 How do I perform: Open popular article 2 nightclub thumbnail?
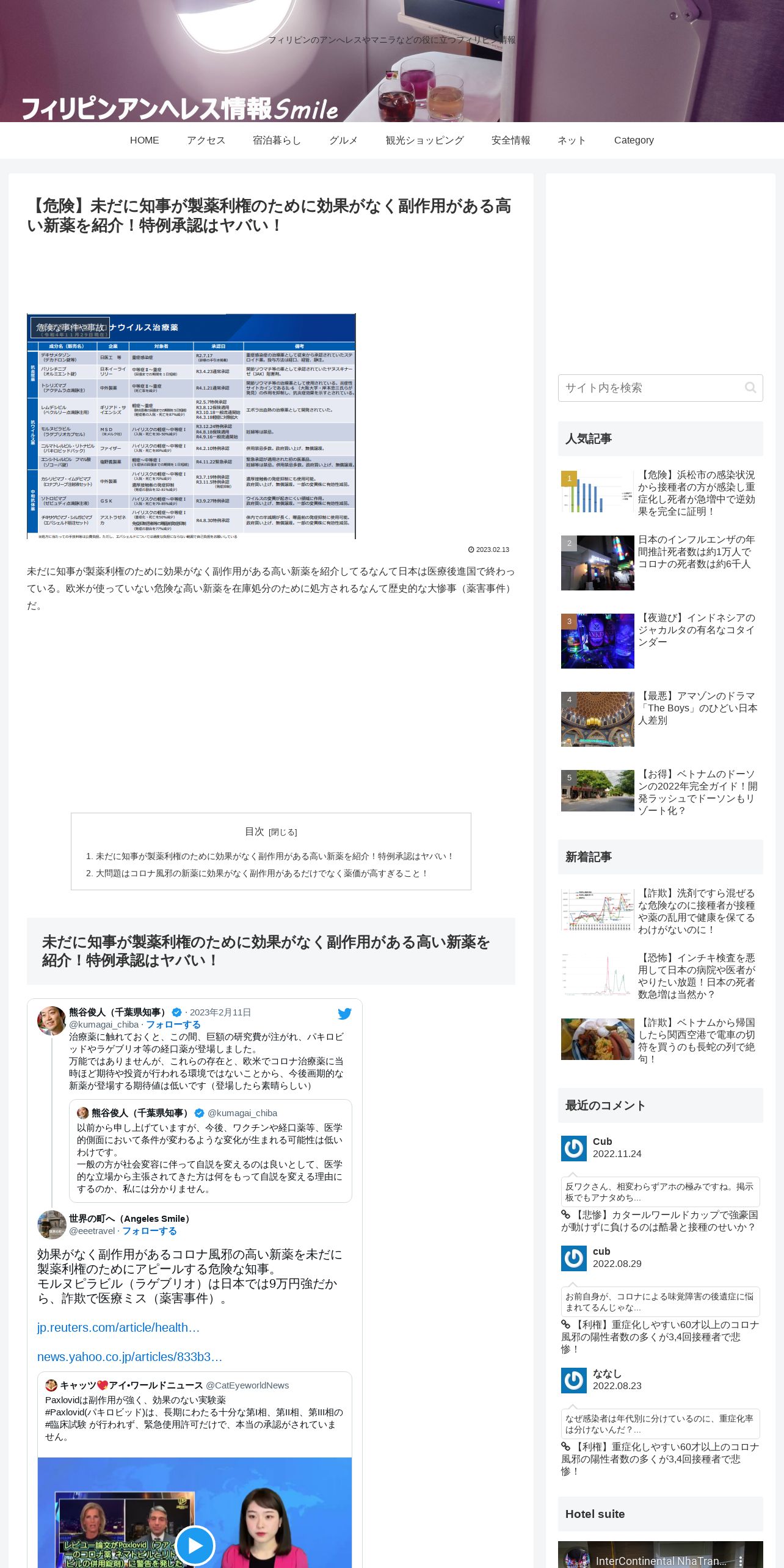pyautogui.click(x=598, y=563)
